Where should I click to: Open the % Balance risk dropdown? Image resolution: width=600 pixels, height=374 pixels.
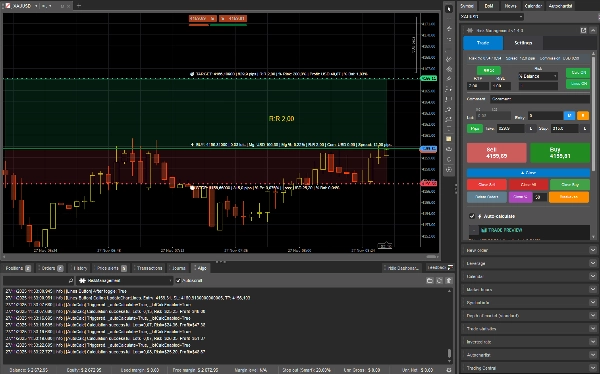click(x=538, y=76)
